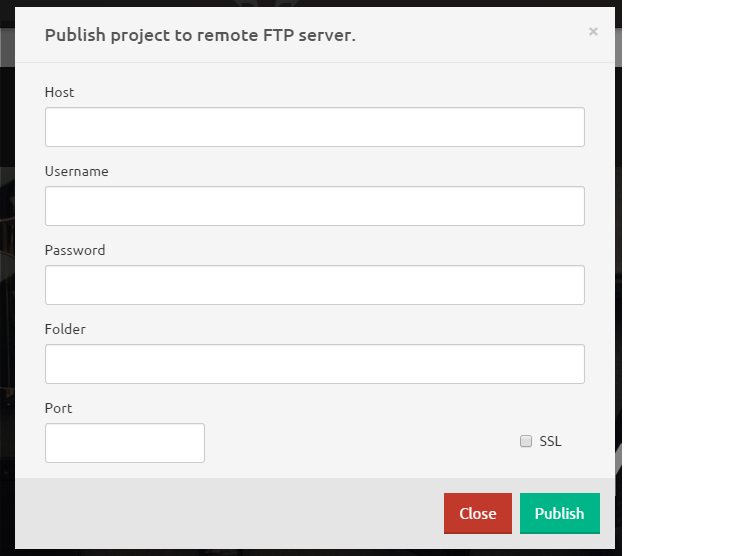
Task: Click the 'Publish project to remote FTP server.' title
Action: [x=200, y=35]
